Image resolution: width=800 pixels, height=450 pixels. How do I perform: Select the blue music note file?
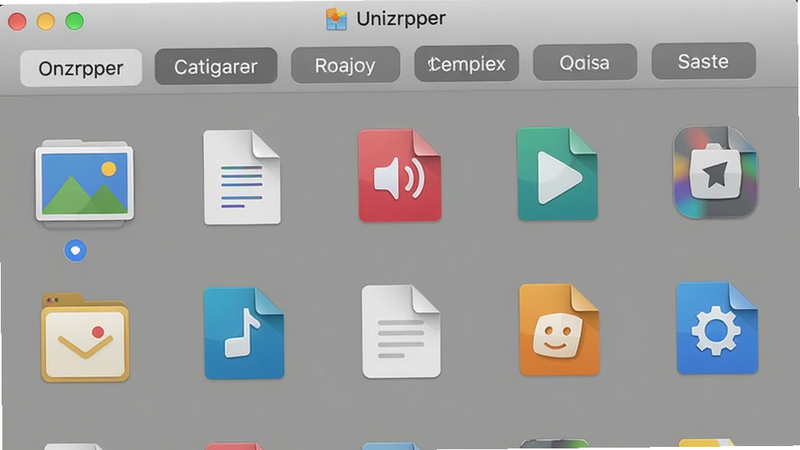point(244,333)
